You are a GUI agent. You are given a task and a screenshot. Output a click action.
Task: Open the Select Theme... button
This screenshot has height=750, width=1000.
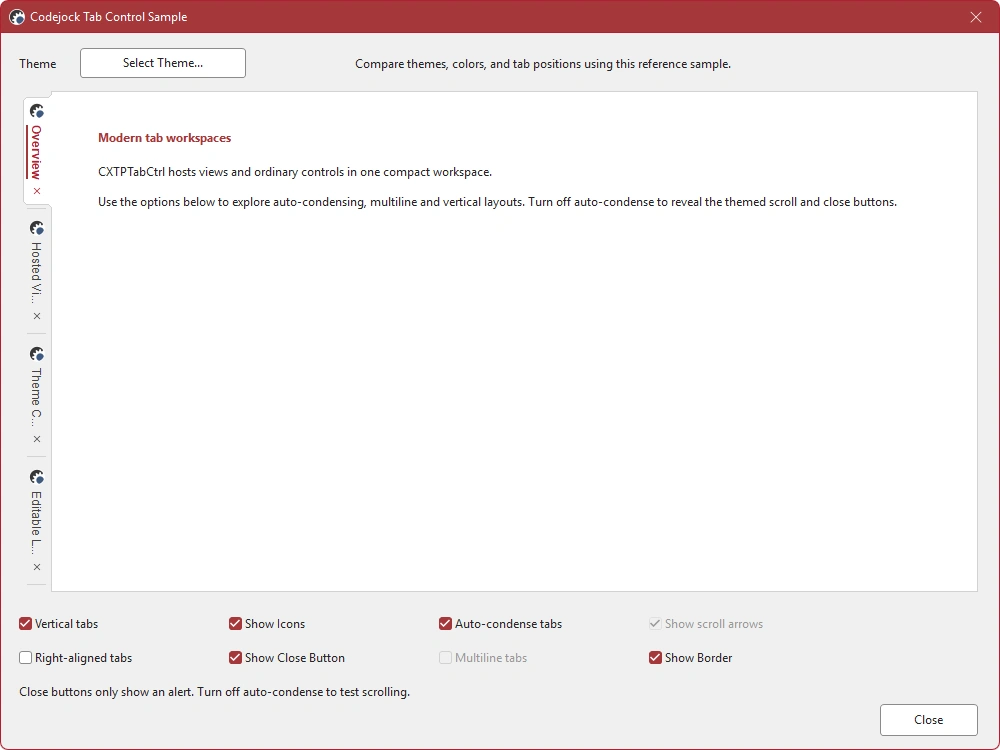tap(163, 63)
